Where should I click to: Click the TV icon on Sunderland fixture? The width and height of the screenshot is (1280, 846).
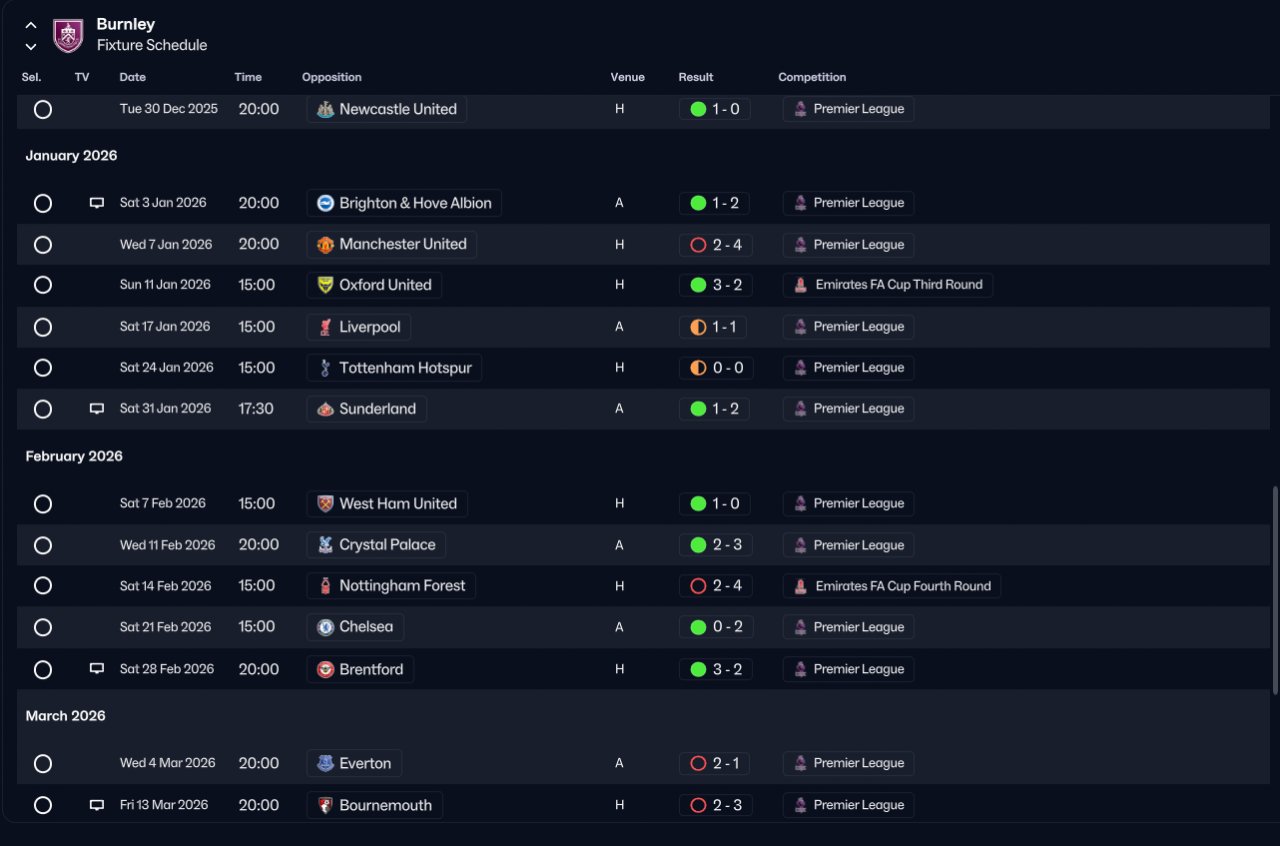tap(97, 409)
